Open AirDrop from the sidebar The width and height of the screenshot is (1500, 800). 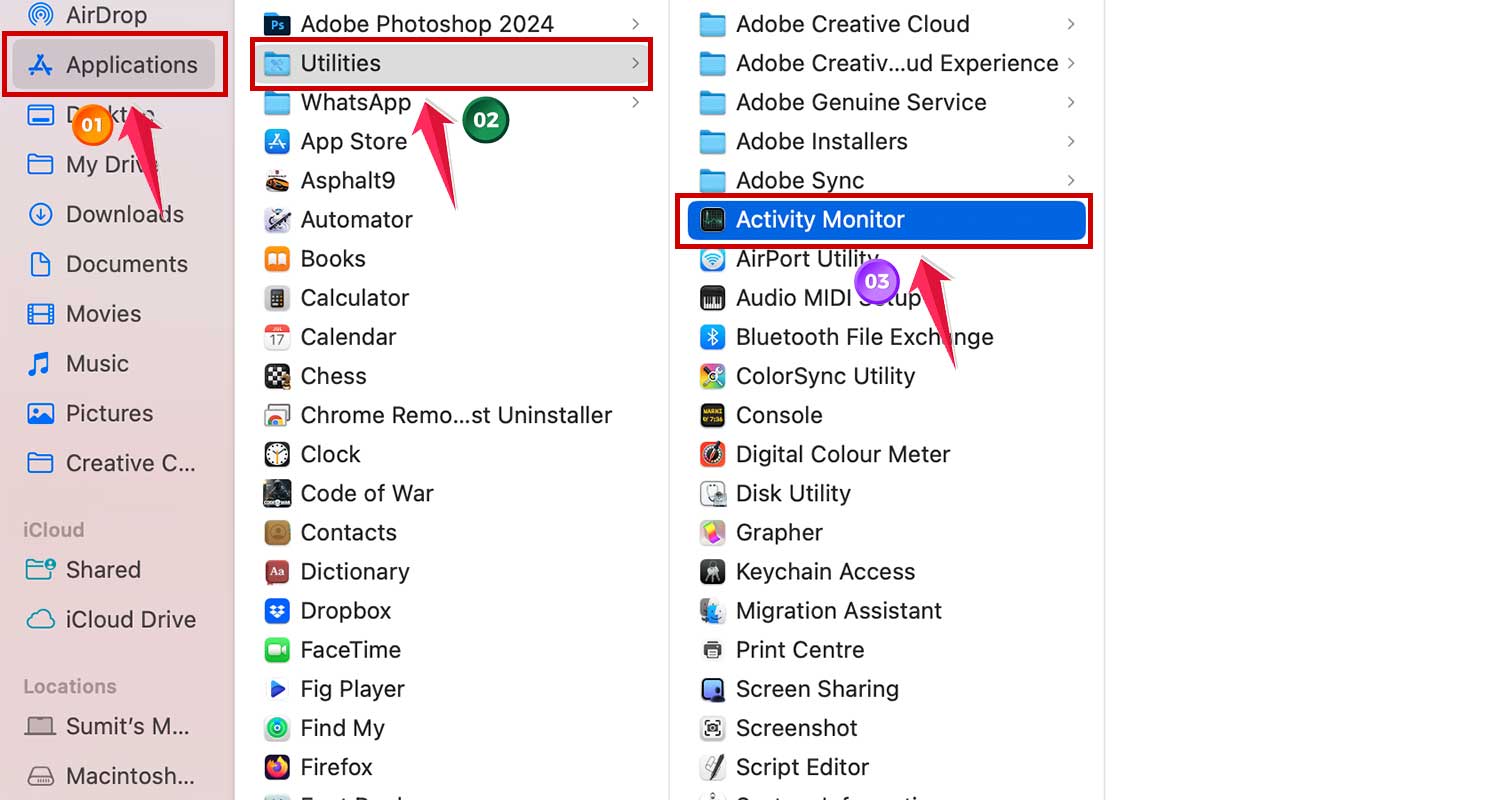click(96, 13)
